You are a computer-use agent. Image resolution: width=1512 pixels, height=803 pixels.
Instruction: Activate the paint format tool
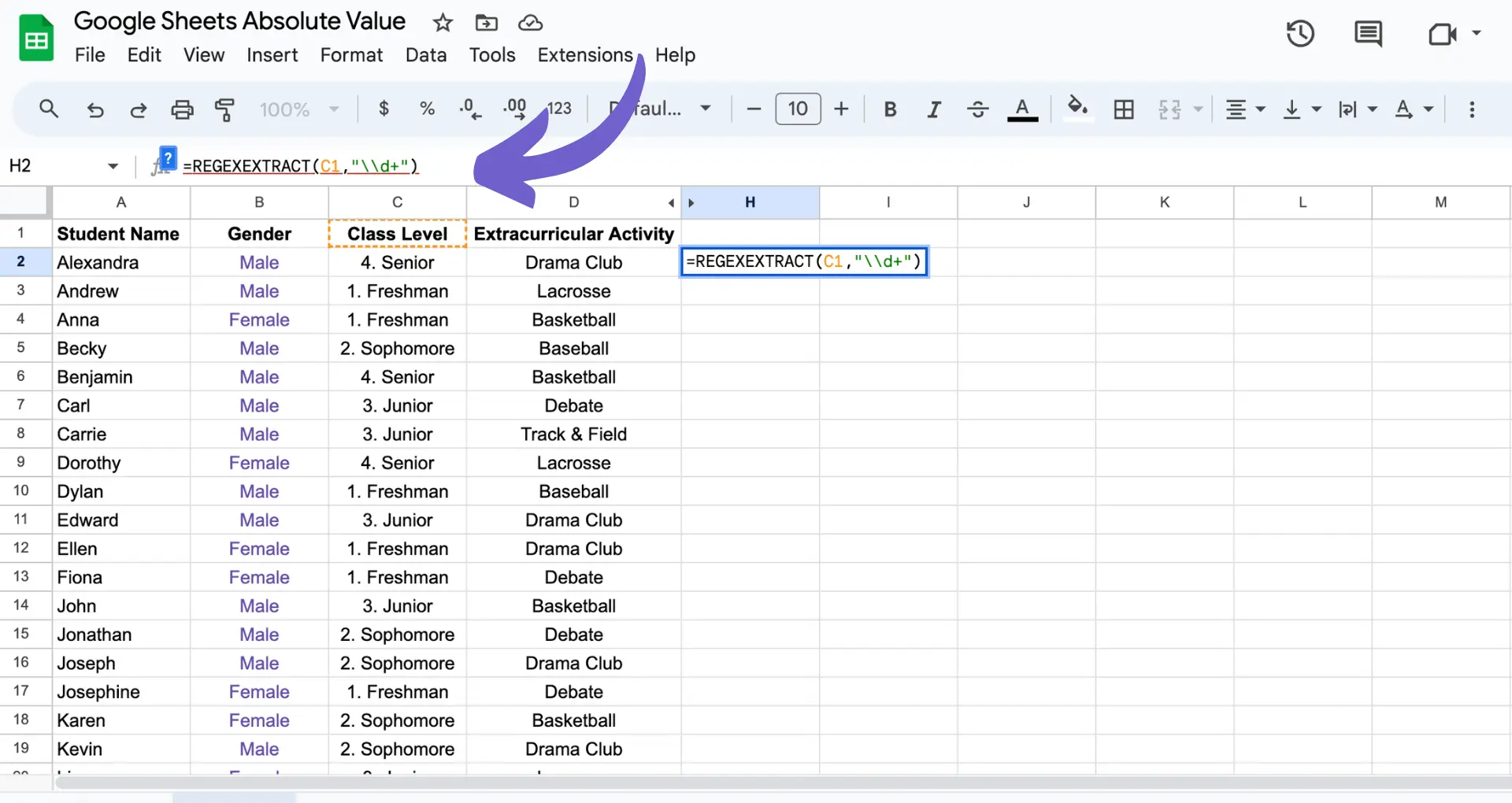tap(225, 109)
